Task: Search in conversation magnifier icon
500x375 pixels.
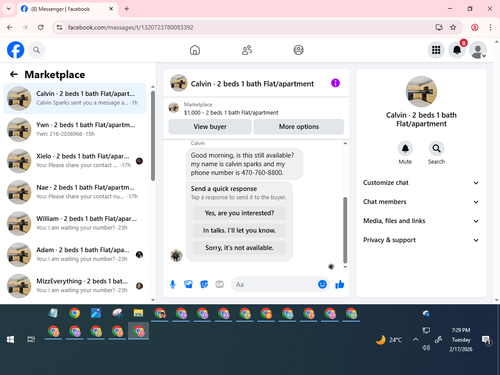Action: 436,149
